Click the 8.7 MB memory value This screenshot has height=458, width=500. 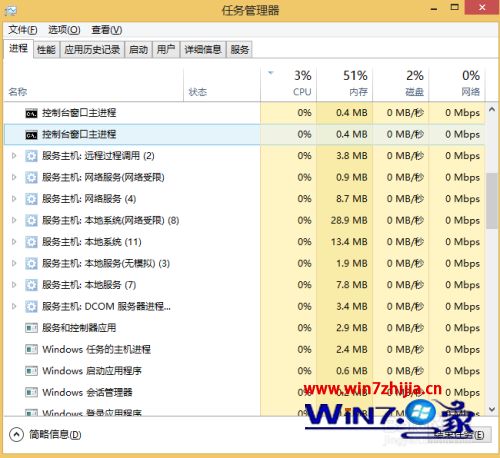point(352,199)
